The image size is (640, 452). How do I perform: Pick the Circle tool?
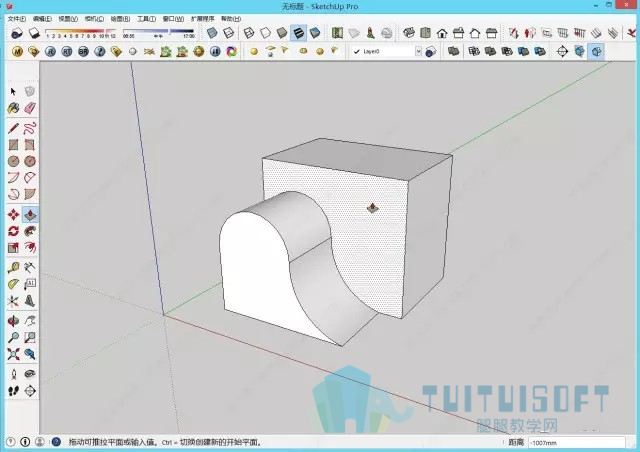tap(13, 161)
